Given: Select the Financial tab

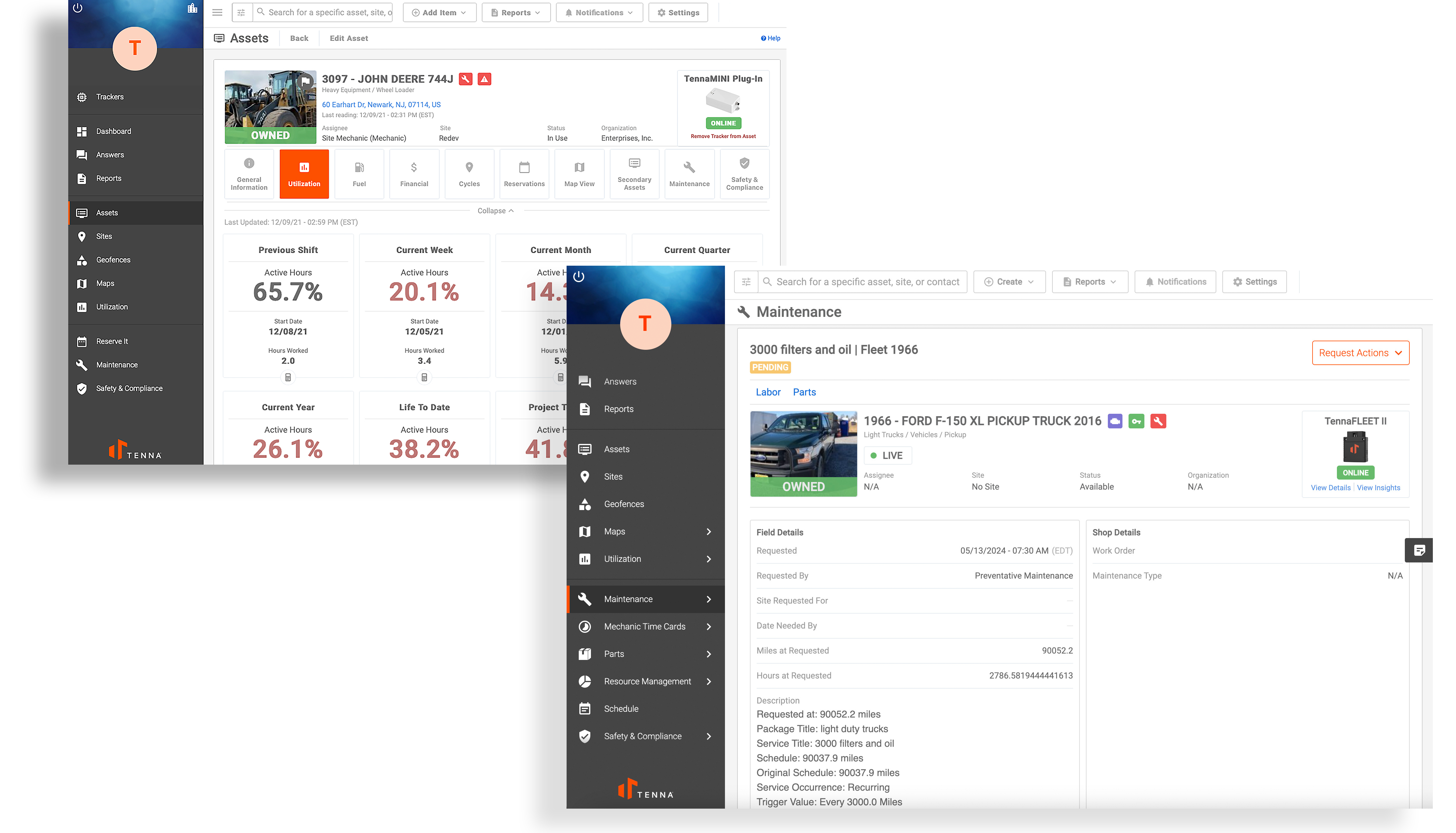Looking at the screenshot, I should tap(414, 174).
